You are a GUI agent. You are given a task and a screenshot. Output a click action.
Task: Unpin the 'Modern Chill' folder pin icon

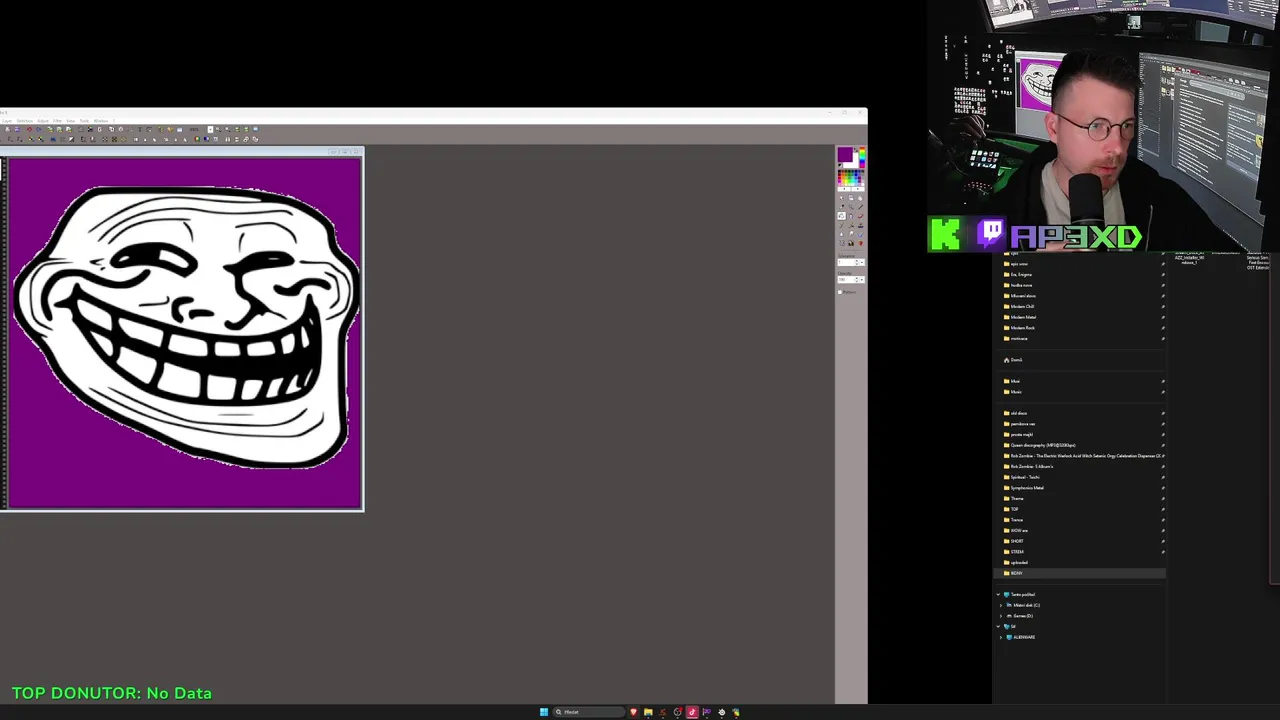click(1162, 306)
